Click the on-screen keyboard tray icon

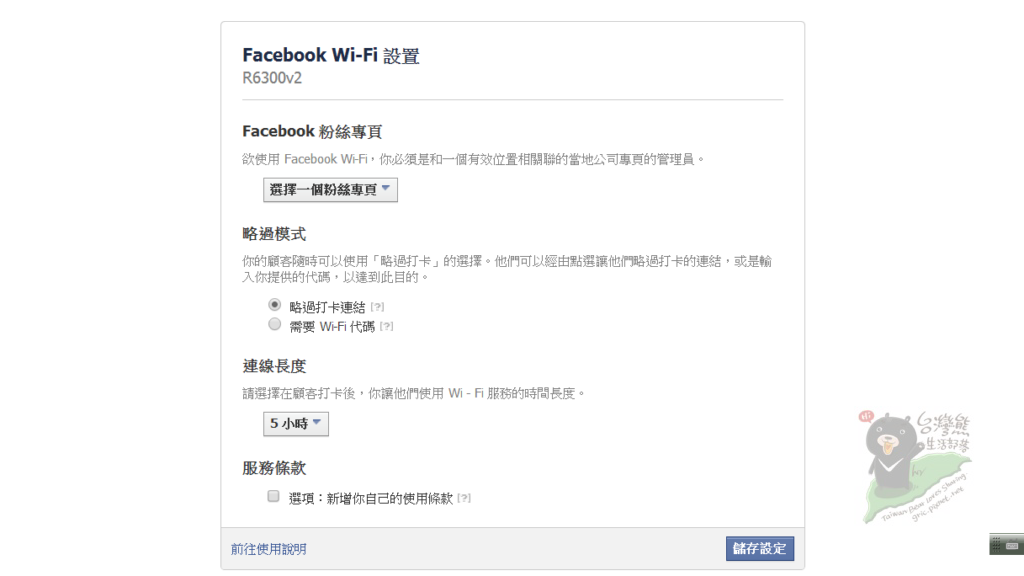[x=1012, y=544]
